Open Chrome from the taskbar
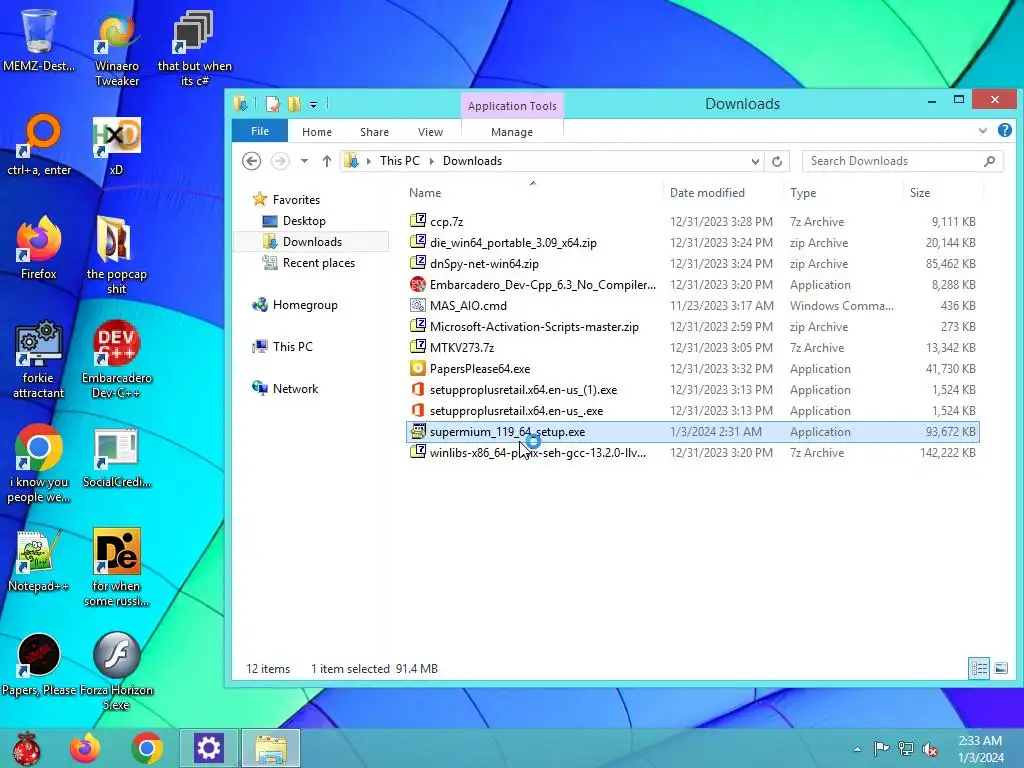 point(147,748)
